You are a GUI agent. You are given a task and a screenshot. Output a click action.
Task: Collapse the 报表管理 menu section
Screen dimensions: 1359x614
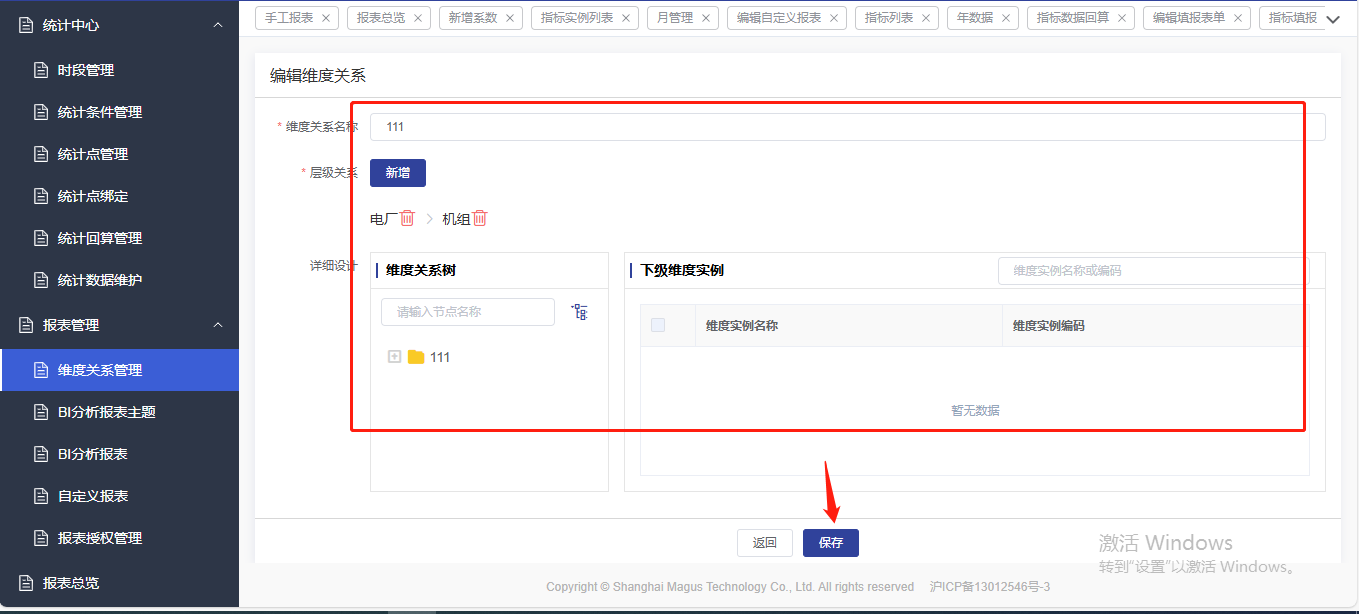coord(218,325)
